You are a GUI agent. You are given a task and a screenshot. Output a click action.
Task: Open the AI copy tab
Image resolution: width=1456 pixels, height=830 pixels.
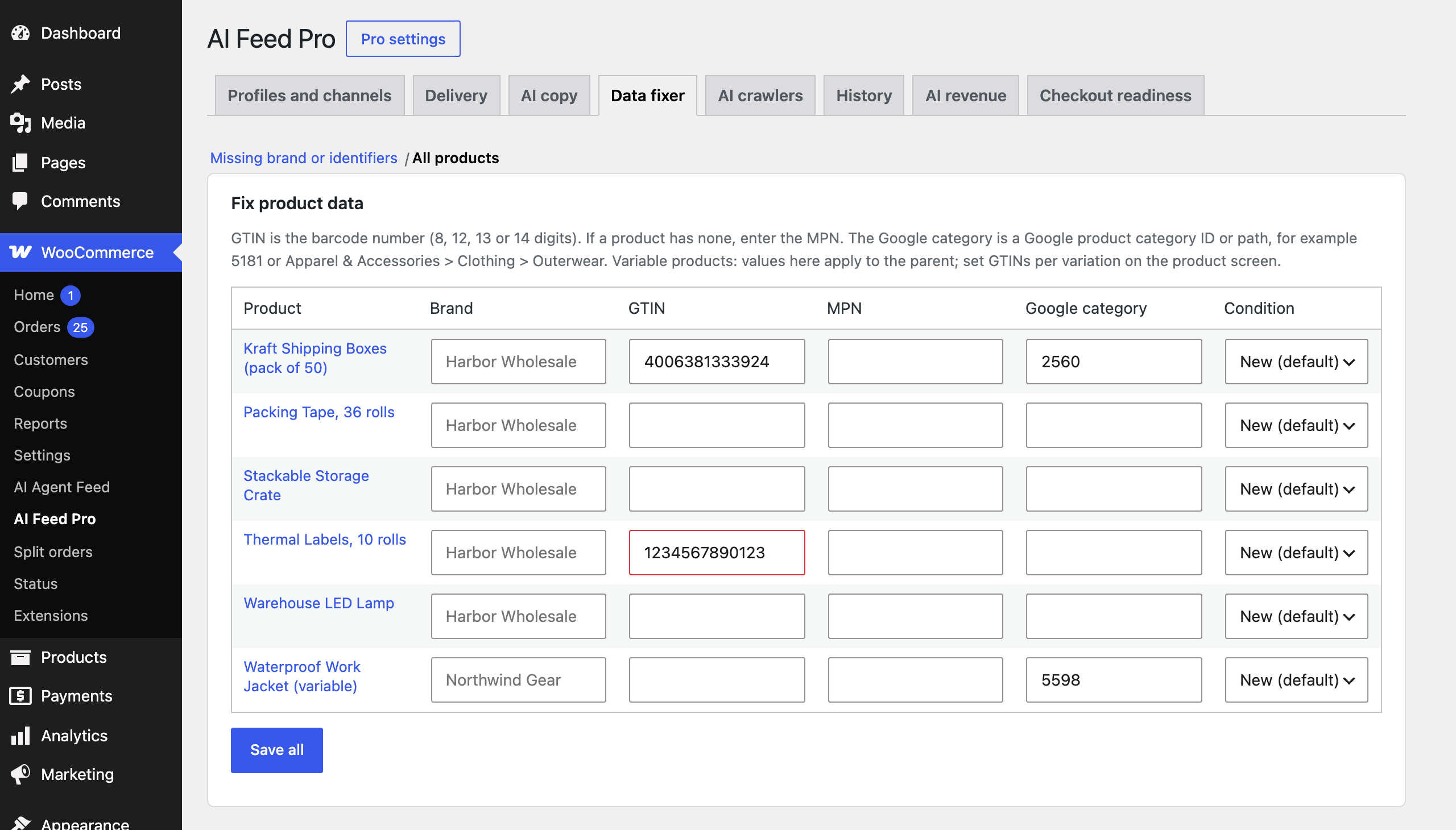pos(549,95)
